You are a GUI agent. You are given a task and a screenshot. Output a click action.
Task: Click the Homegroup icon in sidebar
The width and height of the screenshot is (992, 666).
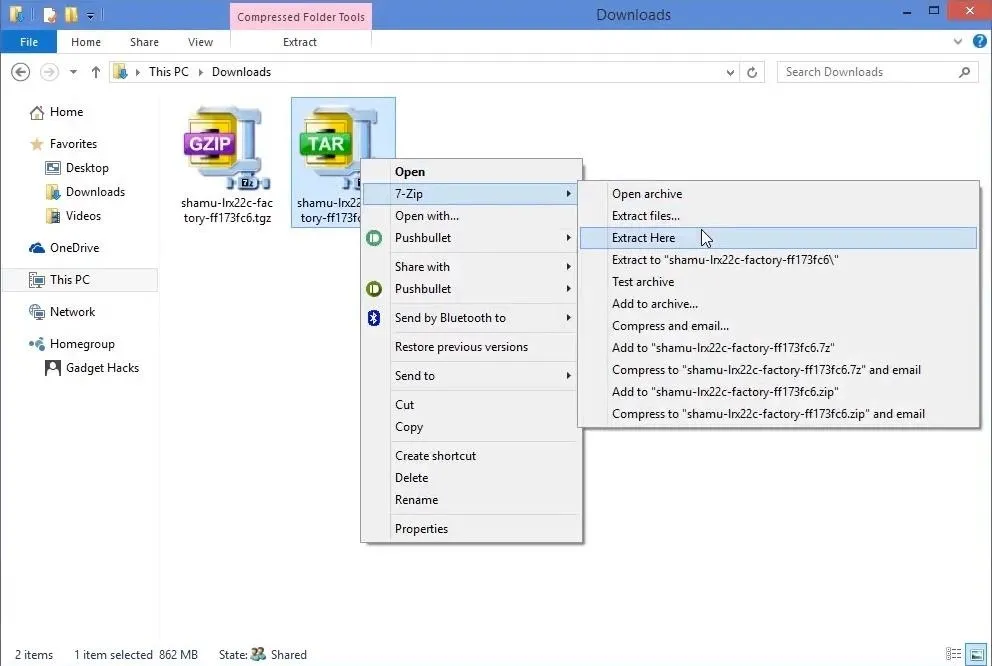(x=37, y=344)
